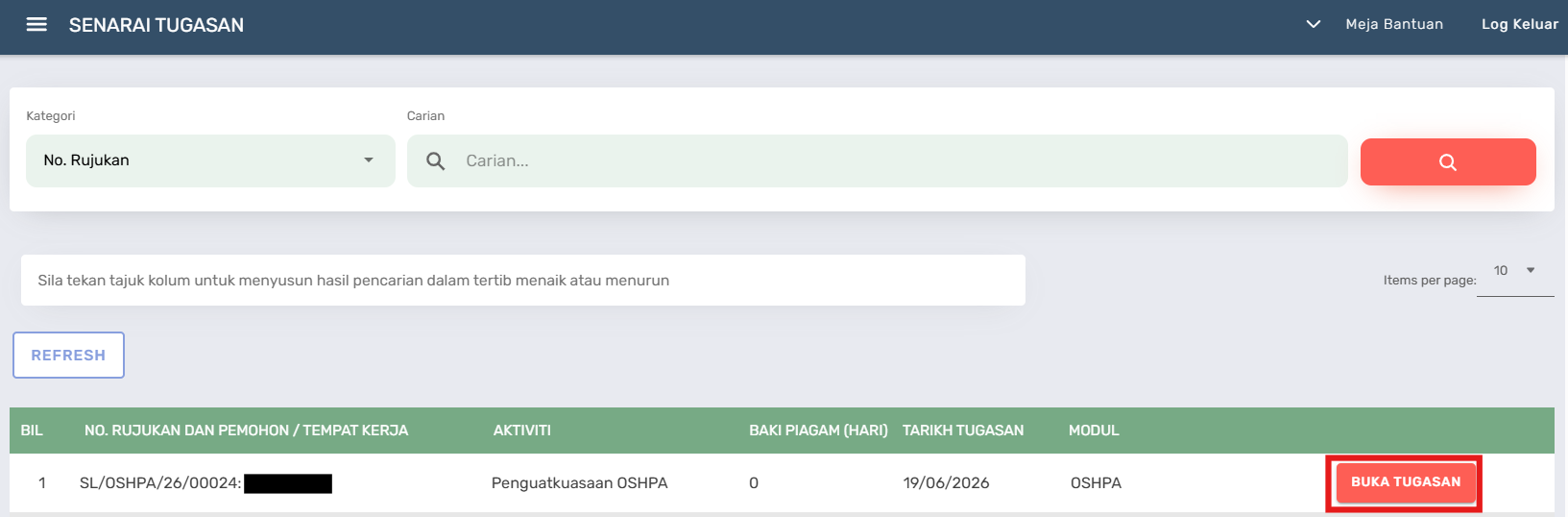
Task: Open the hamburger navigation menu
Action: (36, 25)
